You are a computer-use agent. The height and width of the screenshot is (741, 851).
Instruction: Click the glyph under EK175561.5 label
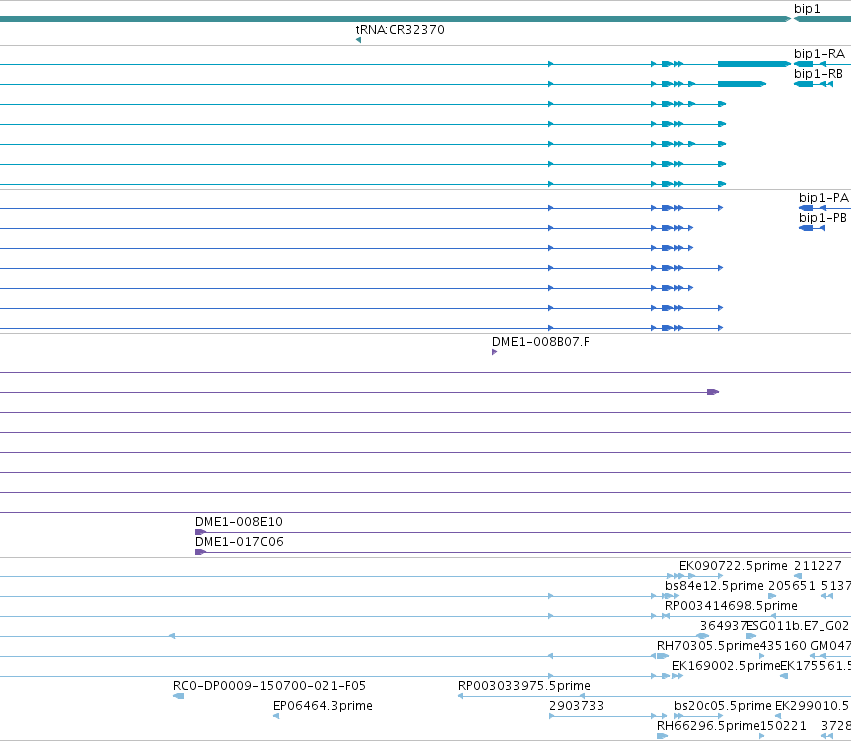click(784, 676)
